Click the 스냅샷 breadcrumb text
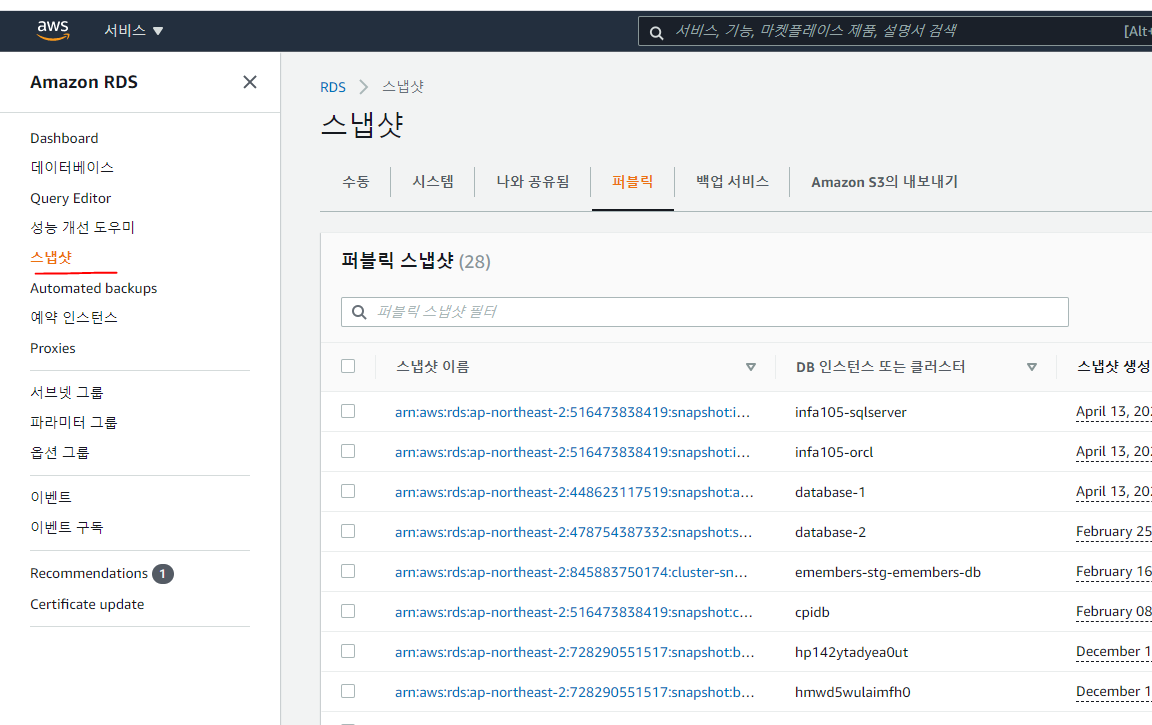 [403, 87]
